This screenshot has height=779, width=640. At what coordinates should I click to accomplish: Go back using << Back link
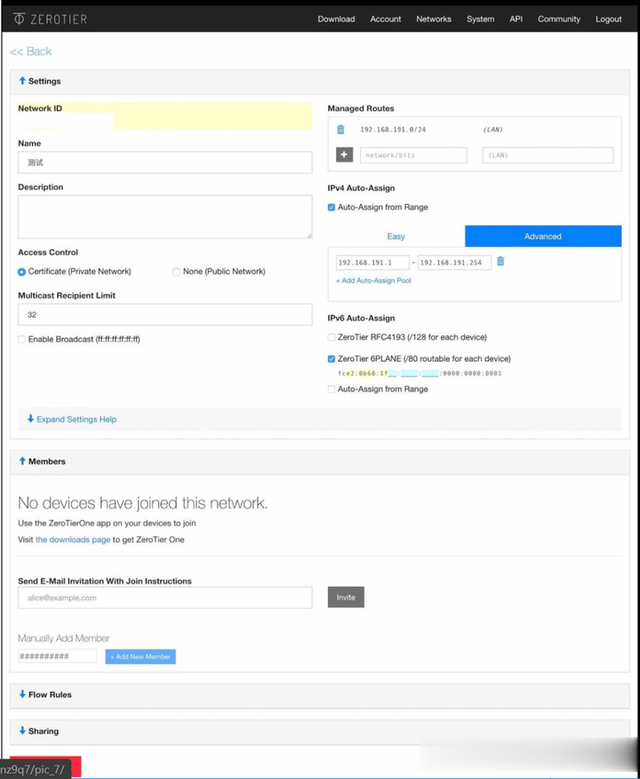click(31, 51)
